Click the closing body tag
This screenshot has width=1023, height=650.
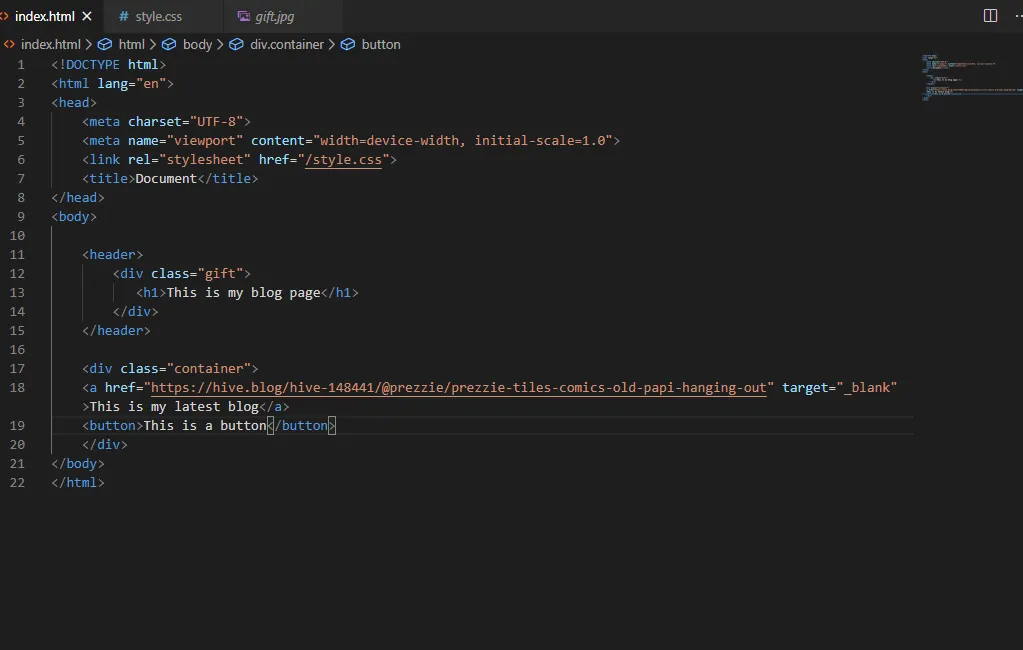point(78,463)
